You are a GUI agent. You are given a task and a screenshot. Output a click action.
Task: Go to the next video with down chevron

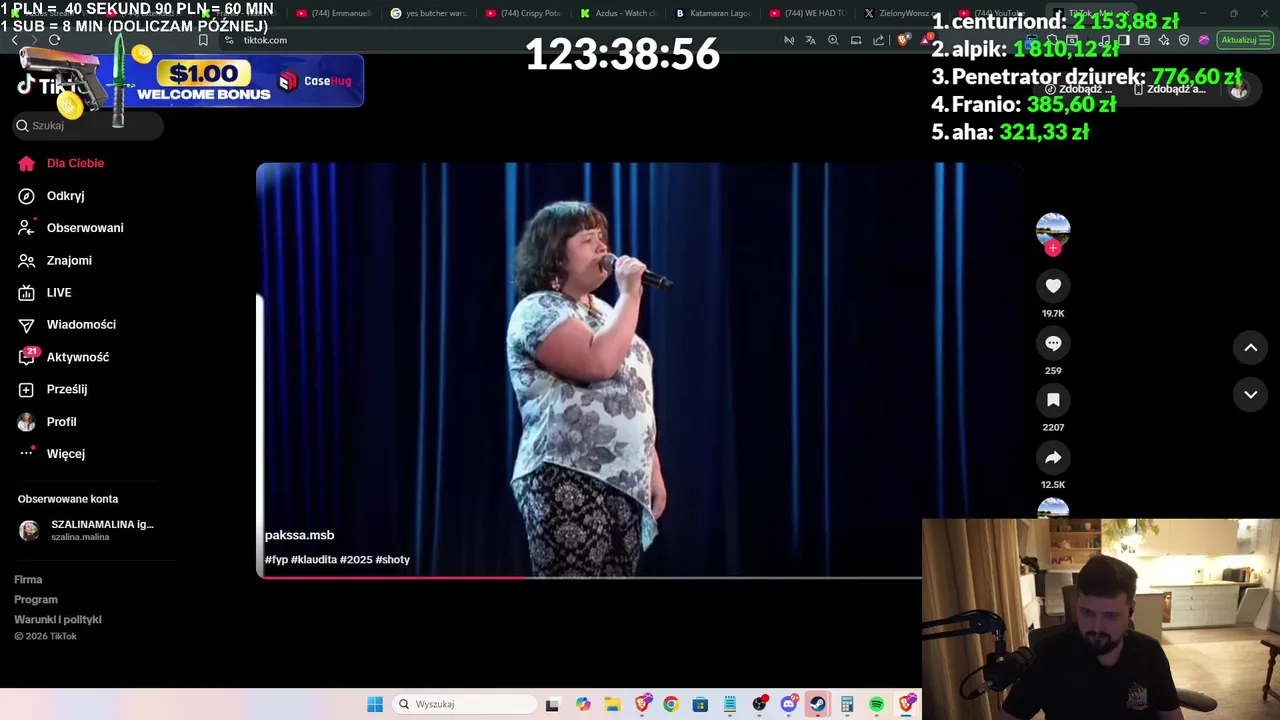[1250, 394]
